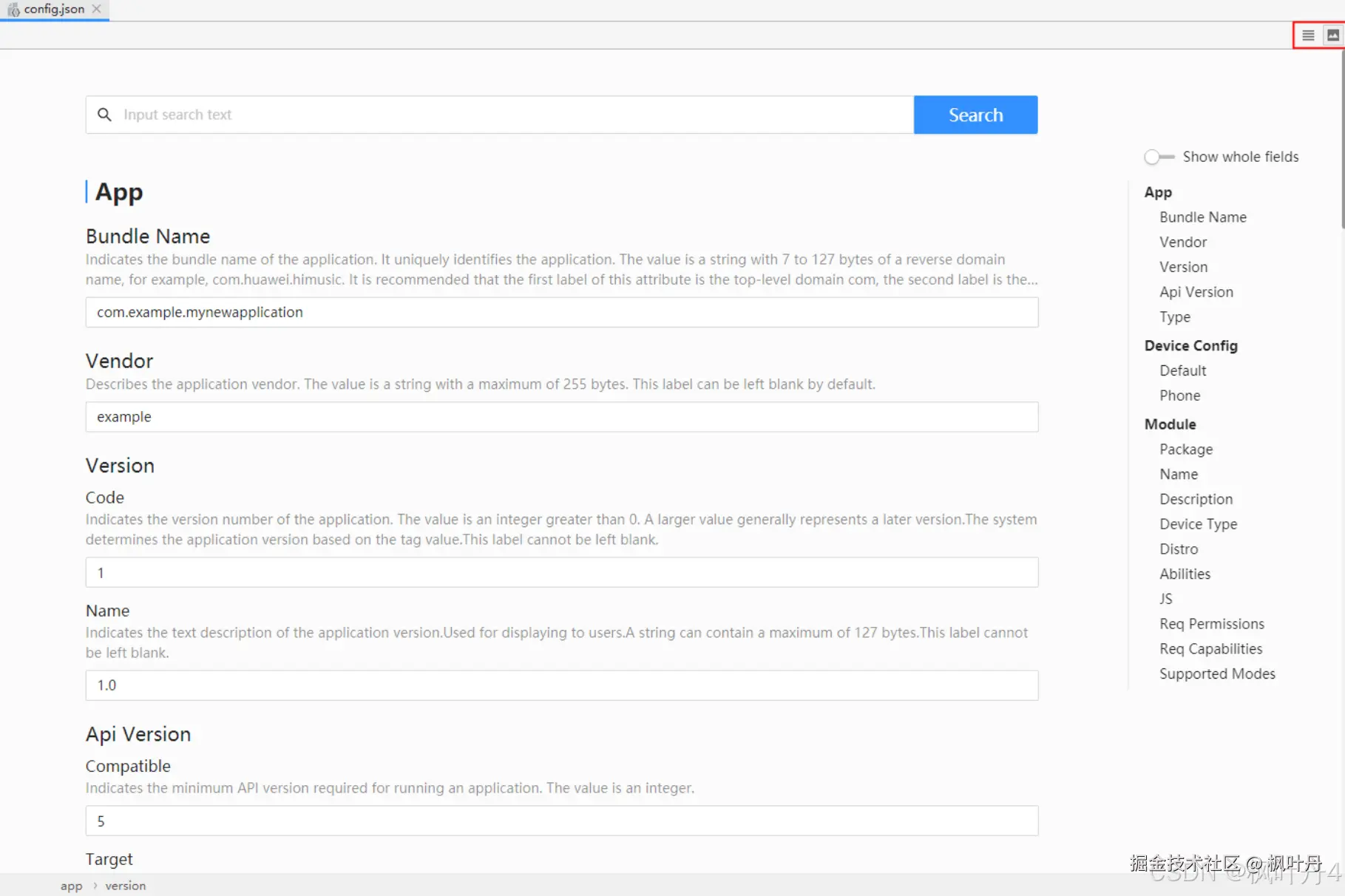Viewport: 1345px width, 896px height.
Task: Click the Vendor value field
Action: point(561,417)
